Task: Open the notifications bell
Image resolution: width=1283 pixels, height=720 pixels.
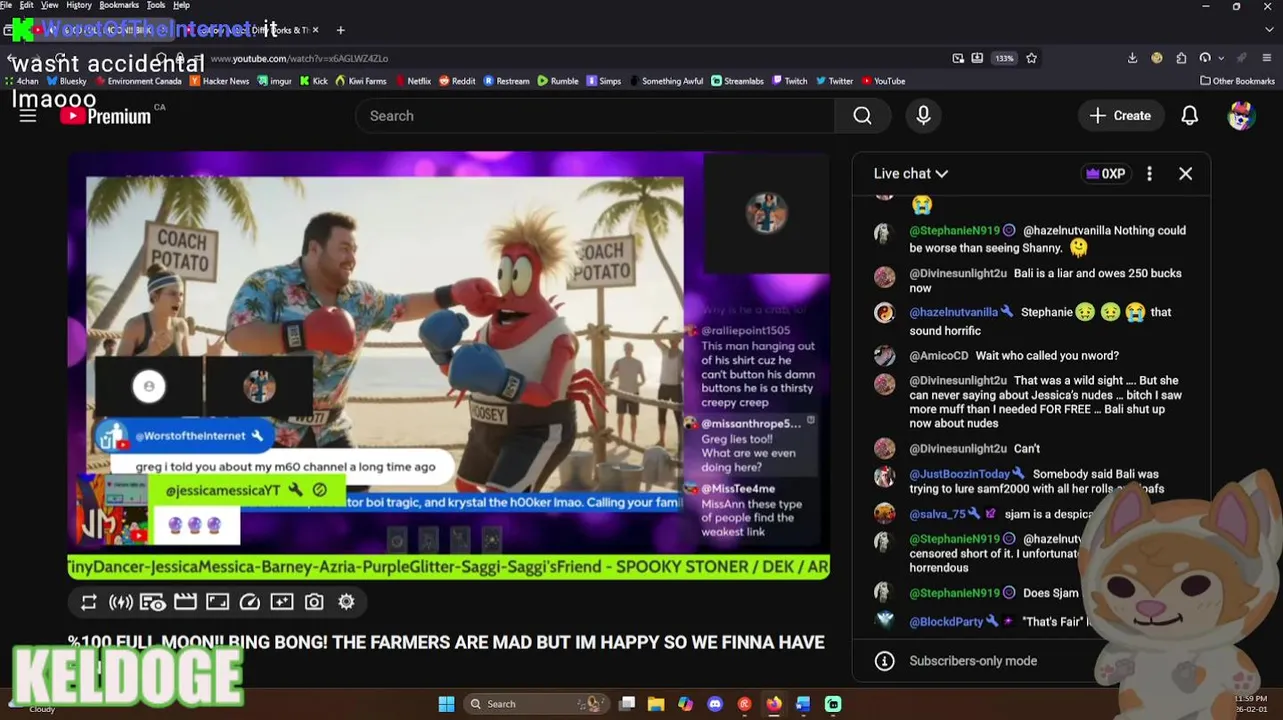Action: click(x=1190, y=116)
